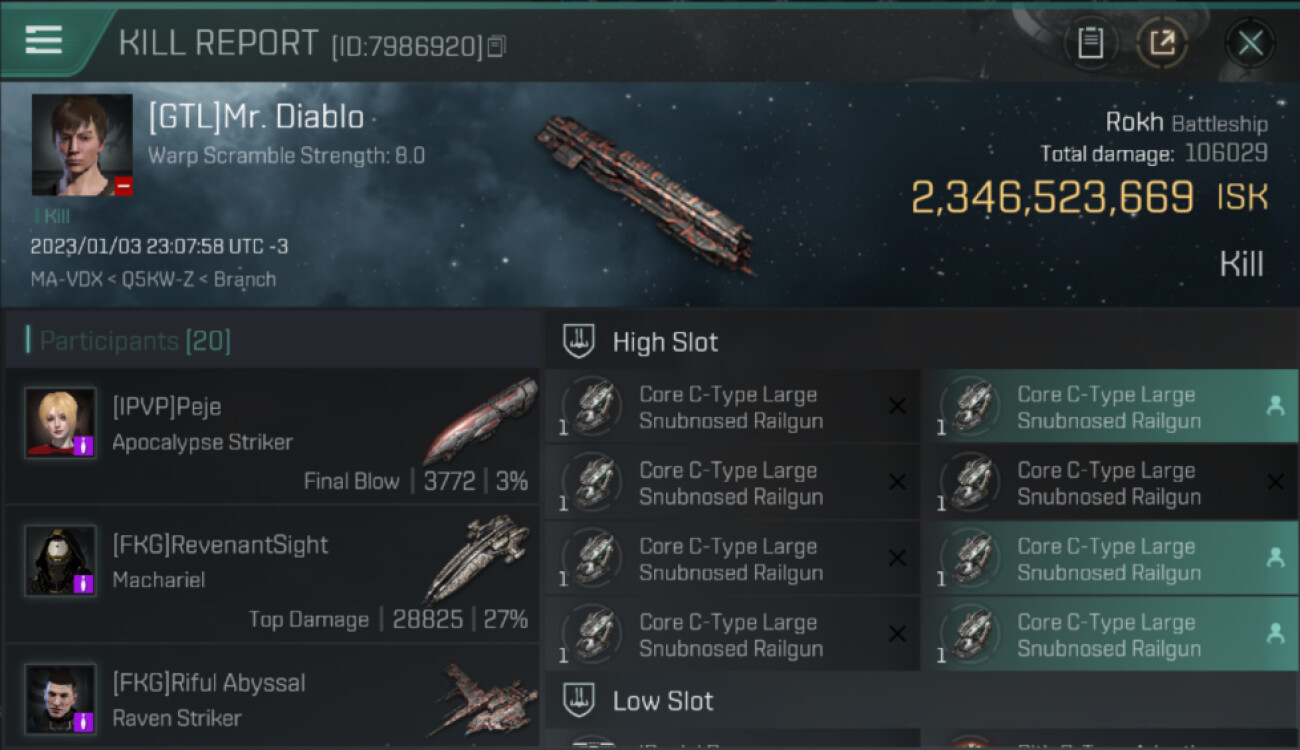This screenshot has width=1300, height=750.
Task: Click the Rokh ship image
Action: click(645, 195)
